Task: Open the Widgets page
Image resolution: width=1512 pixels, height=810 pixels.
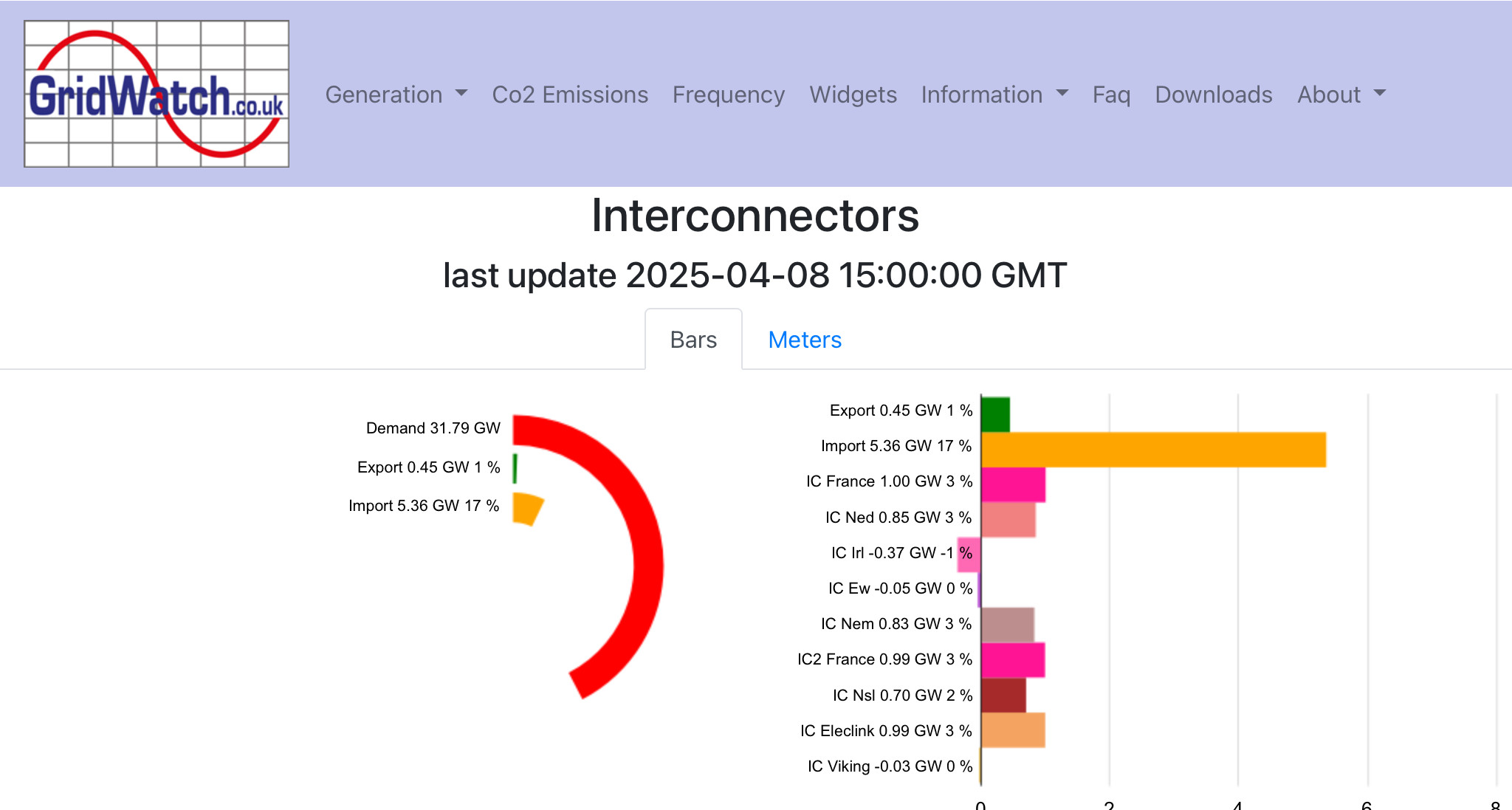Action: point(853,95)
